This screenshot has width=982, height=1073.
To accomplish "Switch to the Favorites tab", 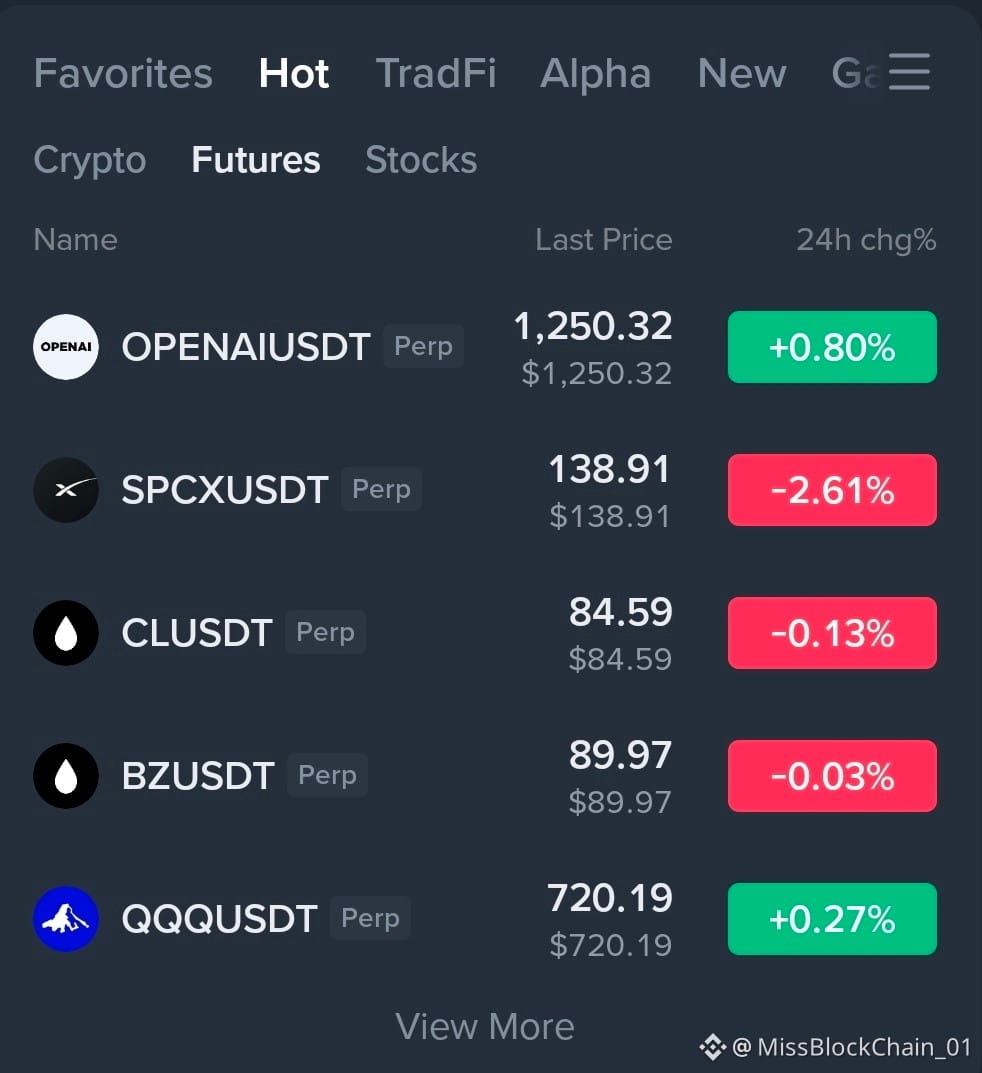I will pos(123,73).
